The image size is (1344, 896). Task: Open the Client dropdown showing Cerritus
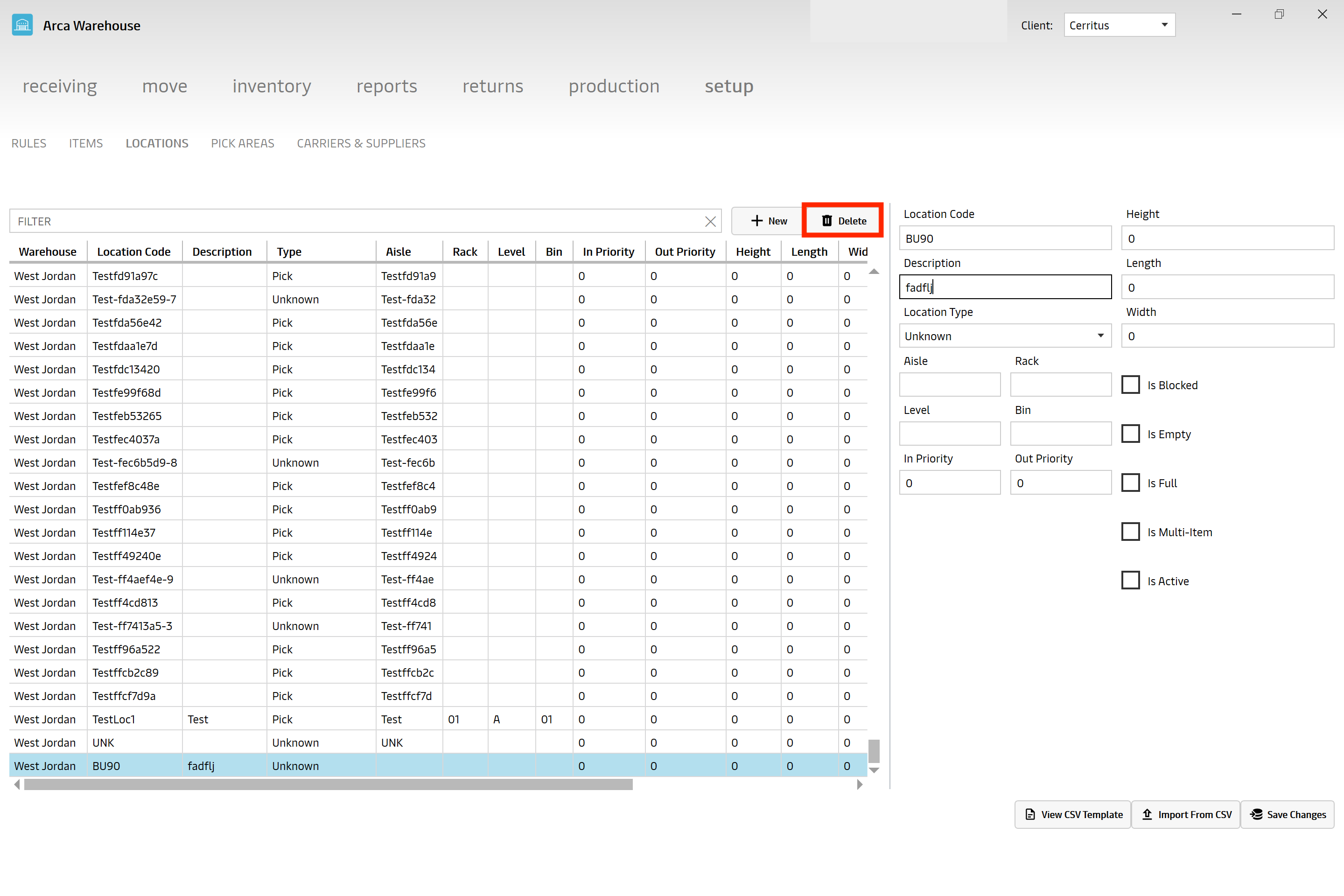click(1120, 25)
